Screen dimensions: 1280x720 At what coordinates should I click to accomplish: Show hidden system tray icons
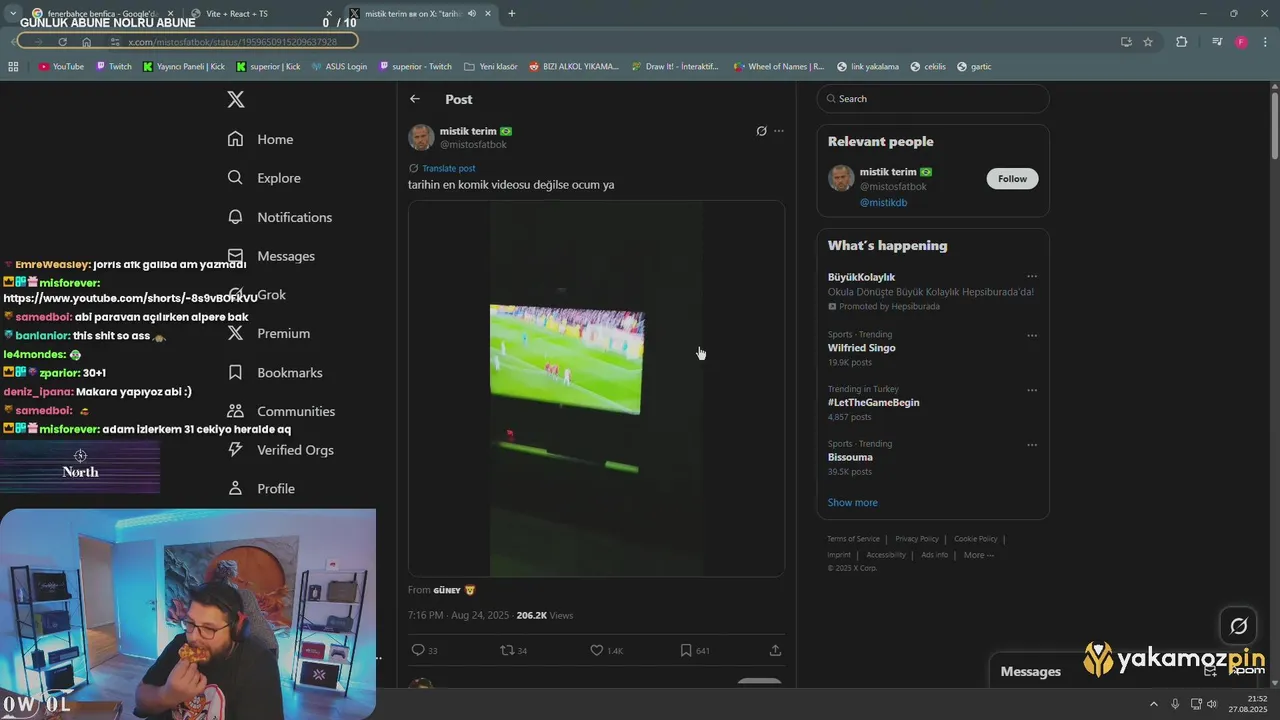pyautogui.click(x=1153, y=704)
